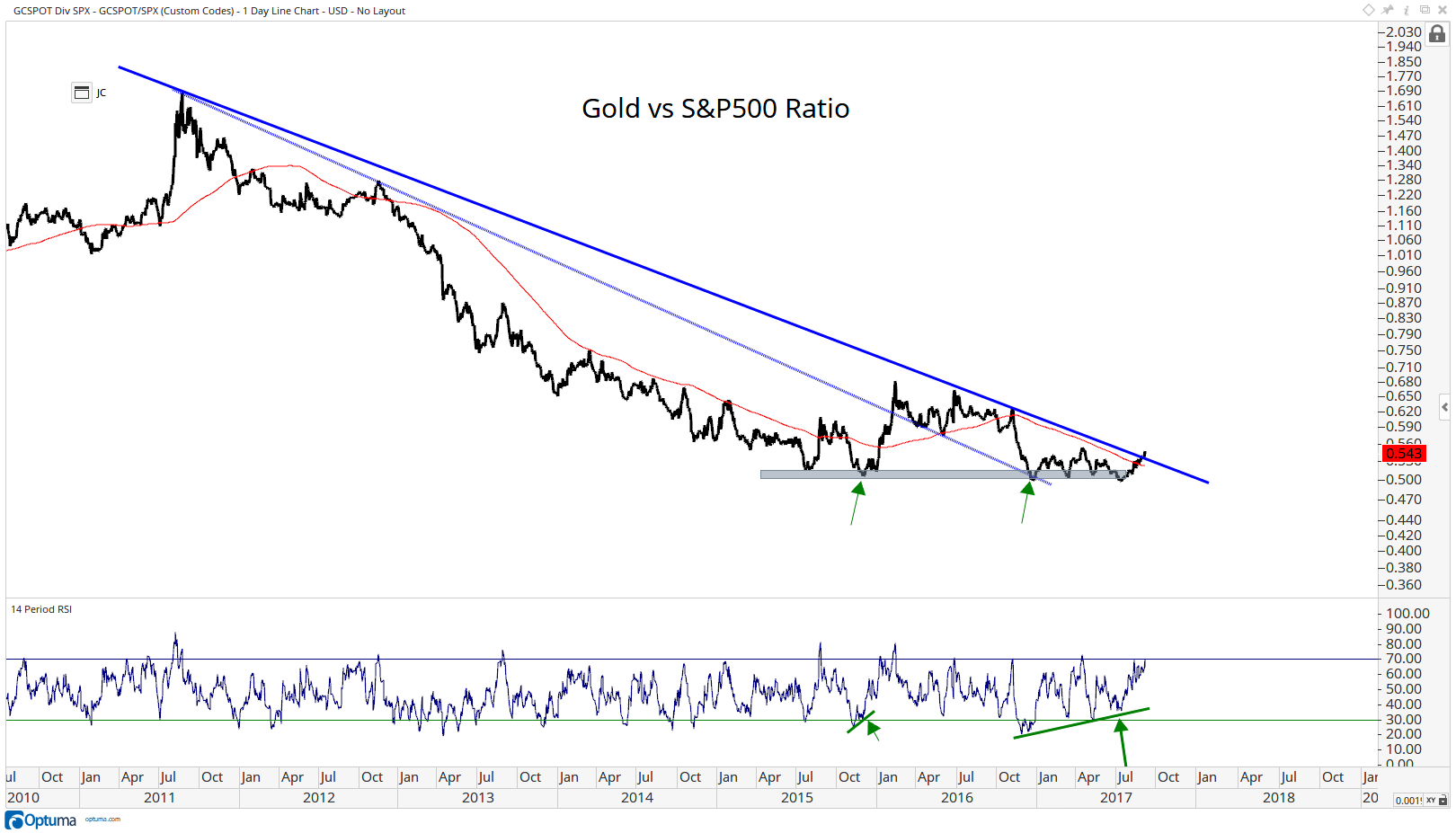
Task: Select the 2013 year label on time axis
Action: 478,798
